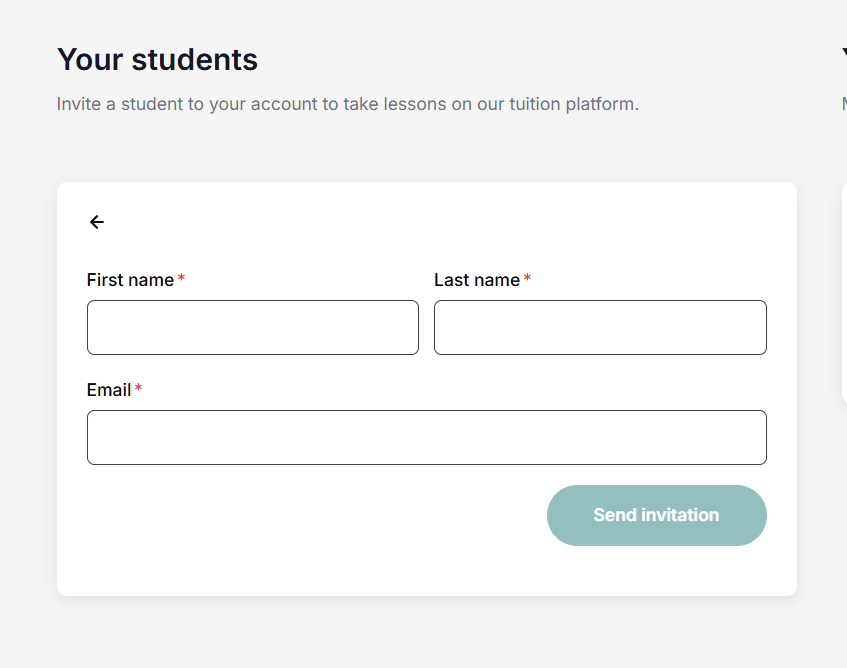The width and height of the screenshot is (847, 668).
Task: Click the Last name label
Action: [x=476, y=280]
